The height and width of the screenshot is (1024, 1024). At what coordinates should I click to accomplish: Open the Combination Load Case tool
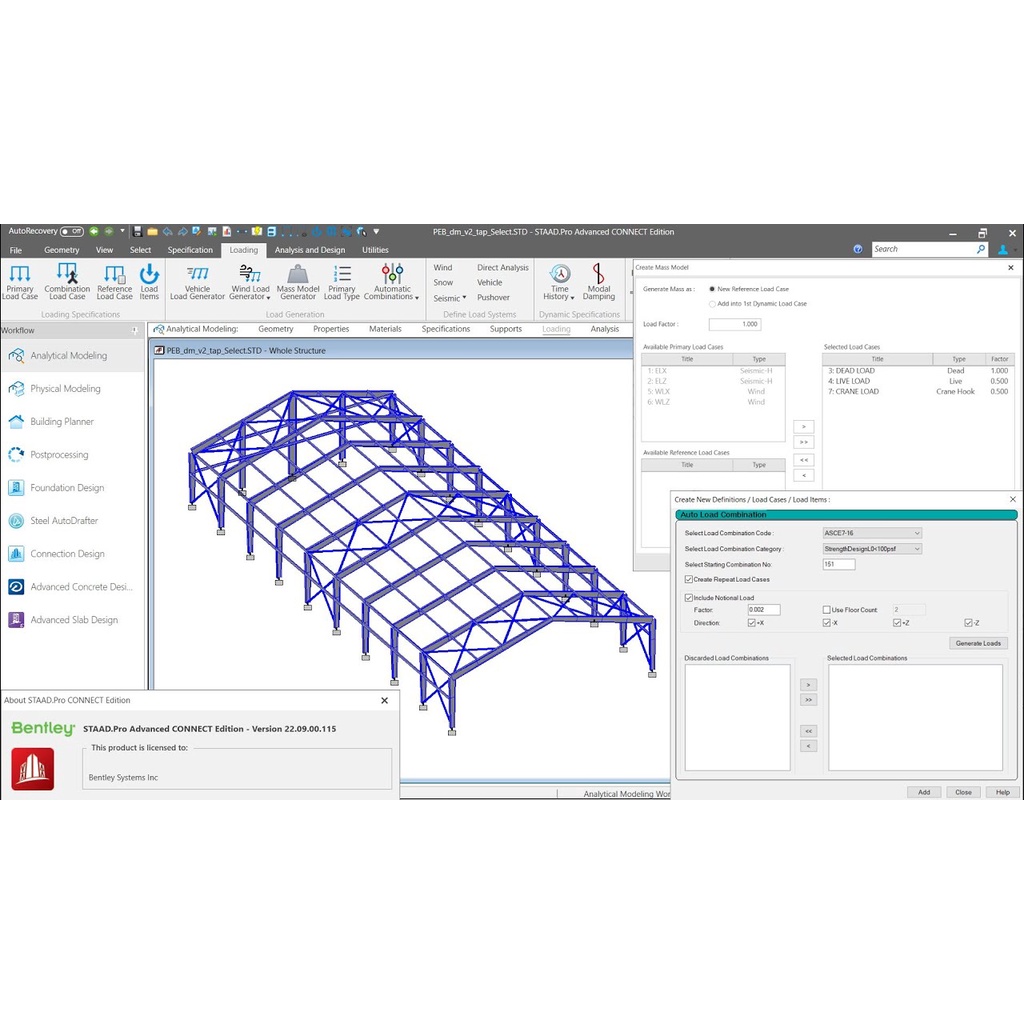pyautogui.click(x=67, y=281)
